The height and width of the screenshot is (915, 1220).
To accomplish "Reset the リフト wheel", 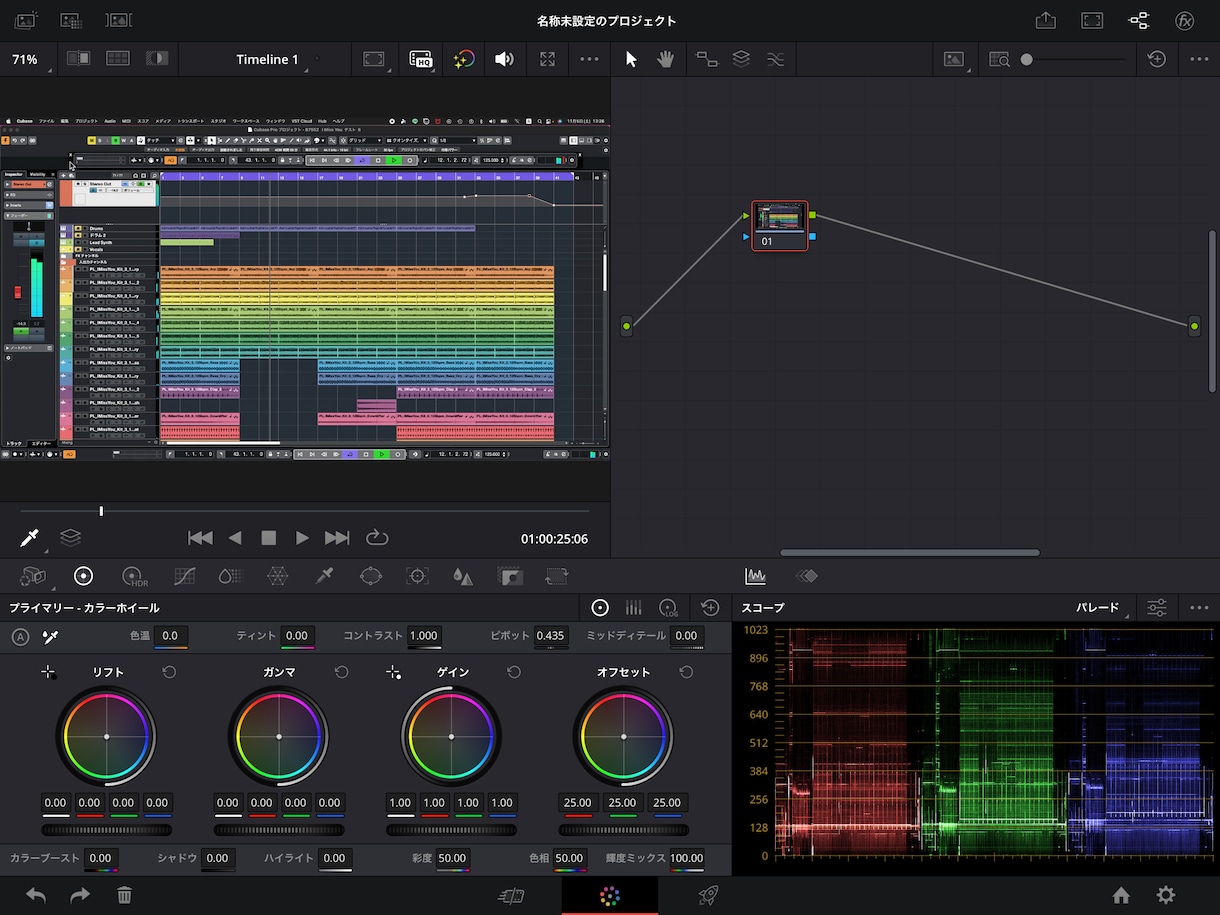I will coord(169,672).
